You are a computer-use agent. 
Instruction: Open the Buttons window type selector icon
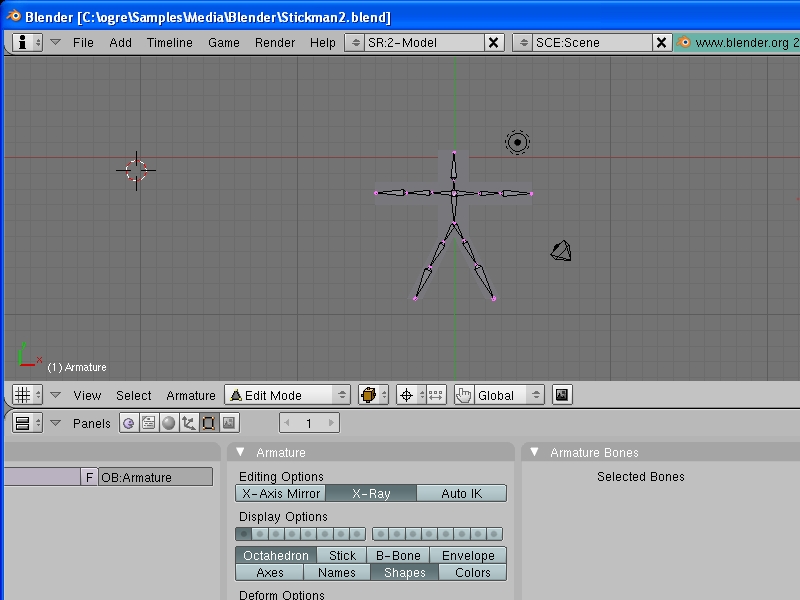click(x=27, y=423)
